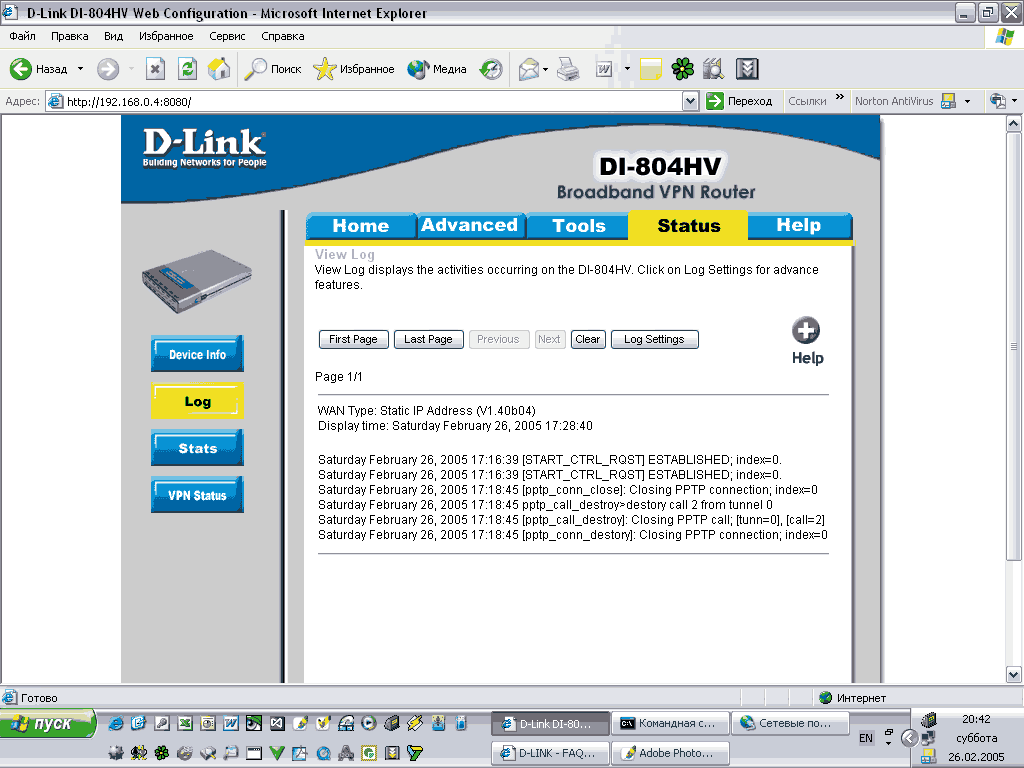The width and height of the screenshot is (1024, 768).
Task: Switch to the Сетевые по... taskbar window
Action: point(790,724)
